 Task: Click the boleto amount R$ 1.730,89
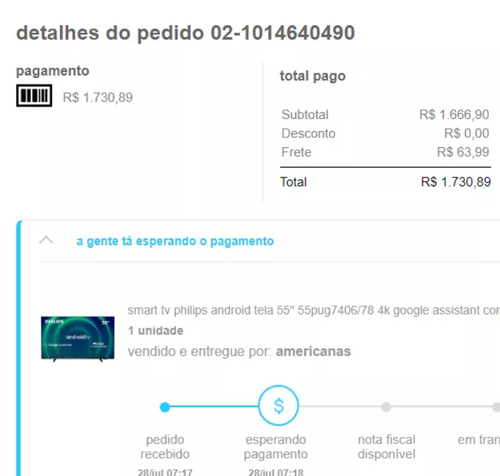(98, 97)
